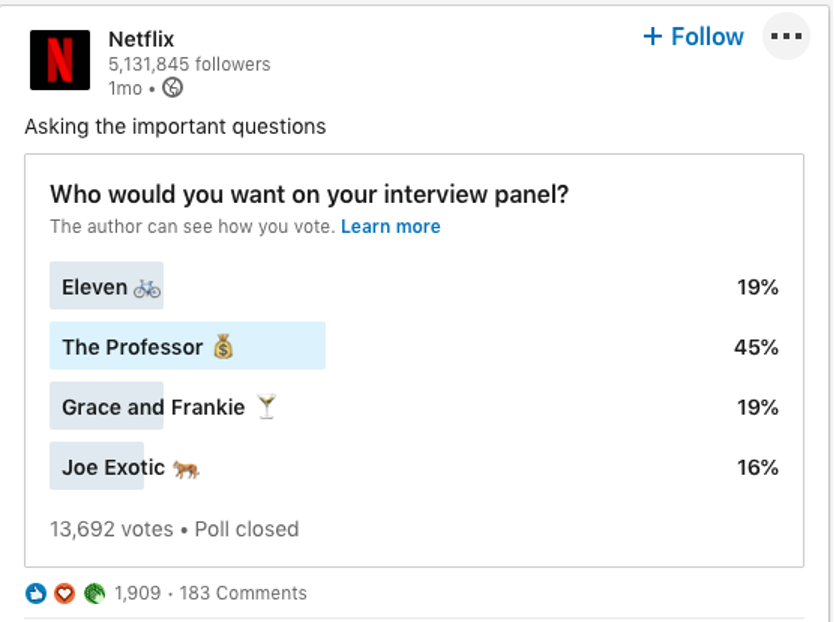Image resolution: width=834 pixels, height=622 pixels.
Task: Select The Professor poll result bar
Action: click(414, 346)
